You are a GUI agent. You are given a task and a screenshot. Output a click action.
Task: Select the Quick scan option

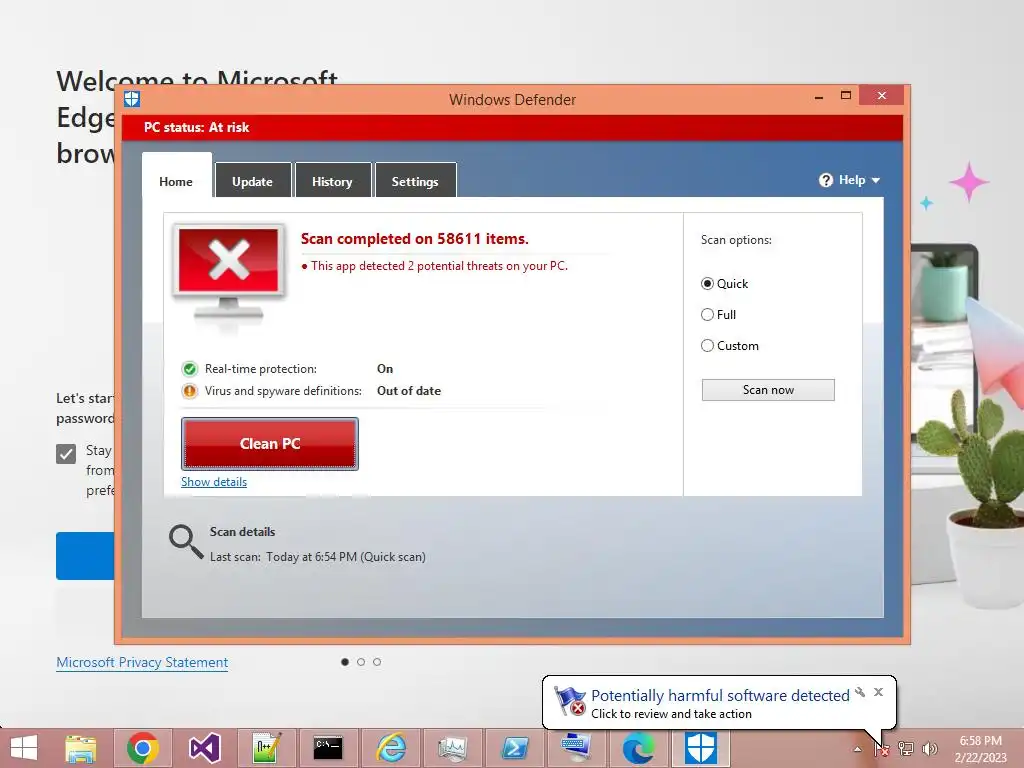[707, 283]
